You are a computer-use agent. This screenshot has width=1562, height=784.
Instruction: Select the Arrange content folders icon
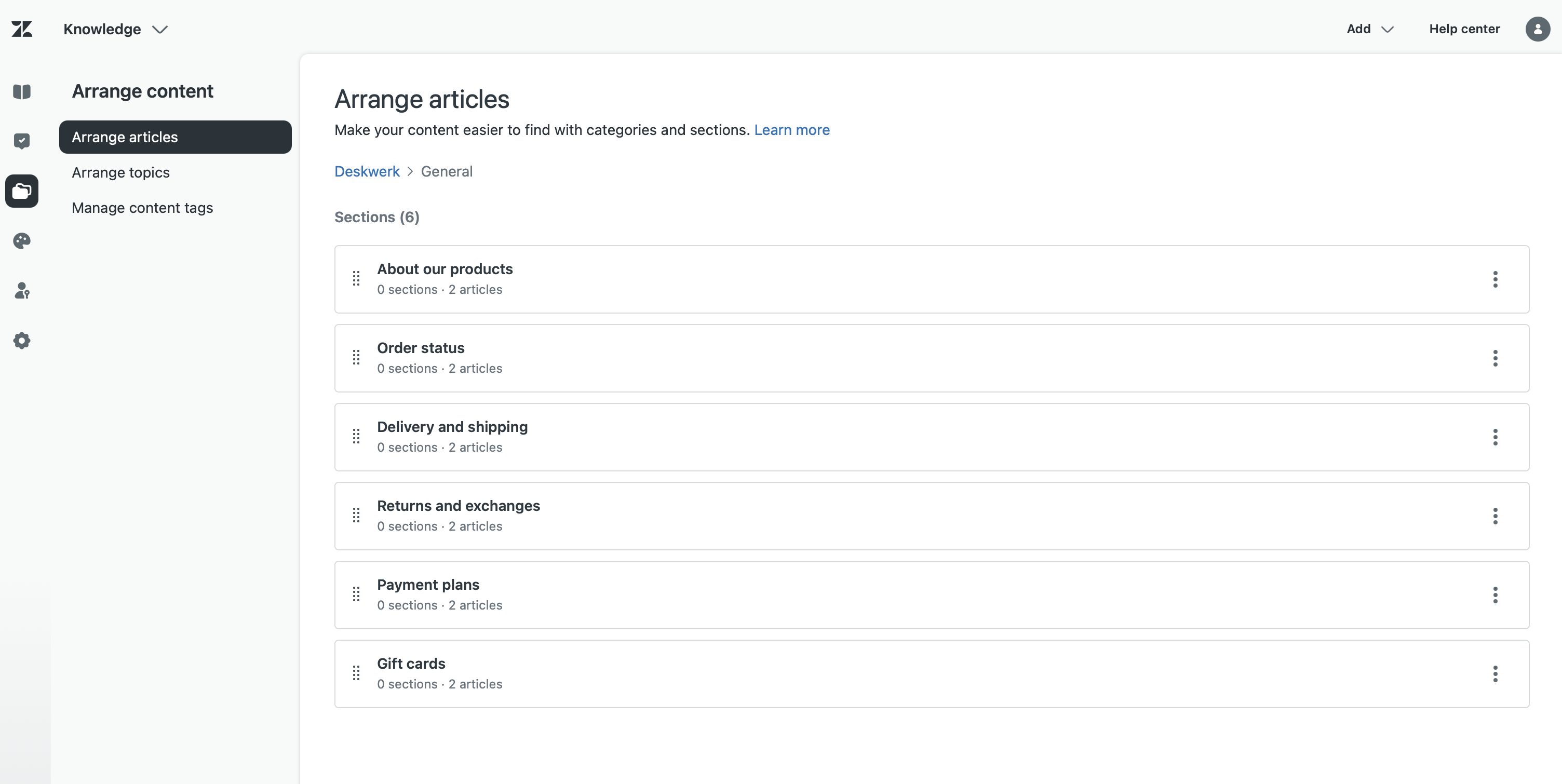tap(22, 191)
